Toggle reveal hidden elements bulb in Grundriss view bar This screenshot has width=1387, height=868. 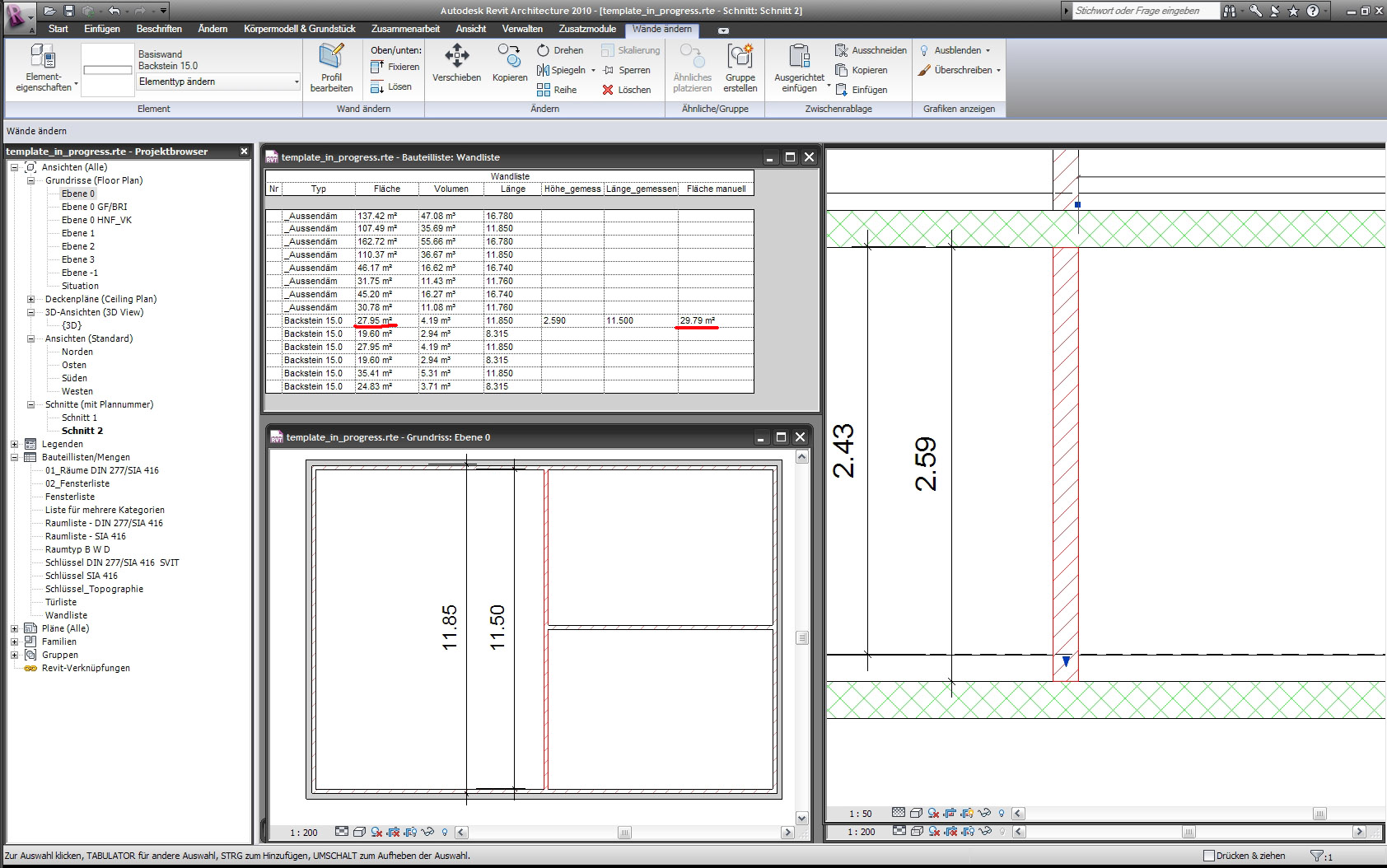tap(445, 832)
